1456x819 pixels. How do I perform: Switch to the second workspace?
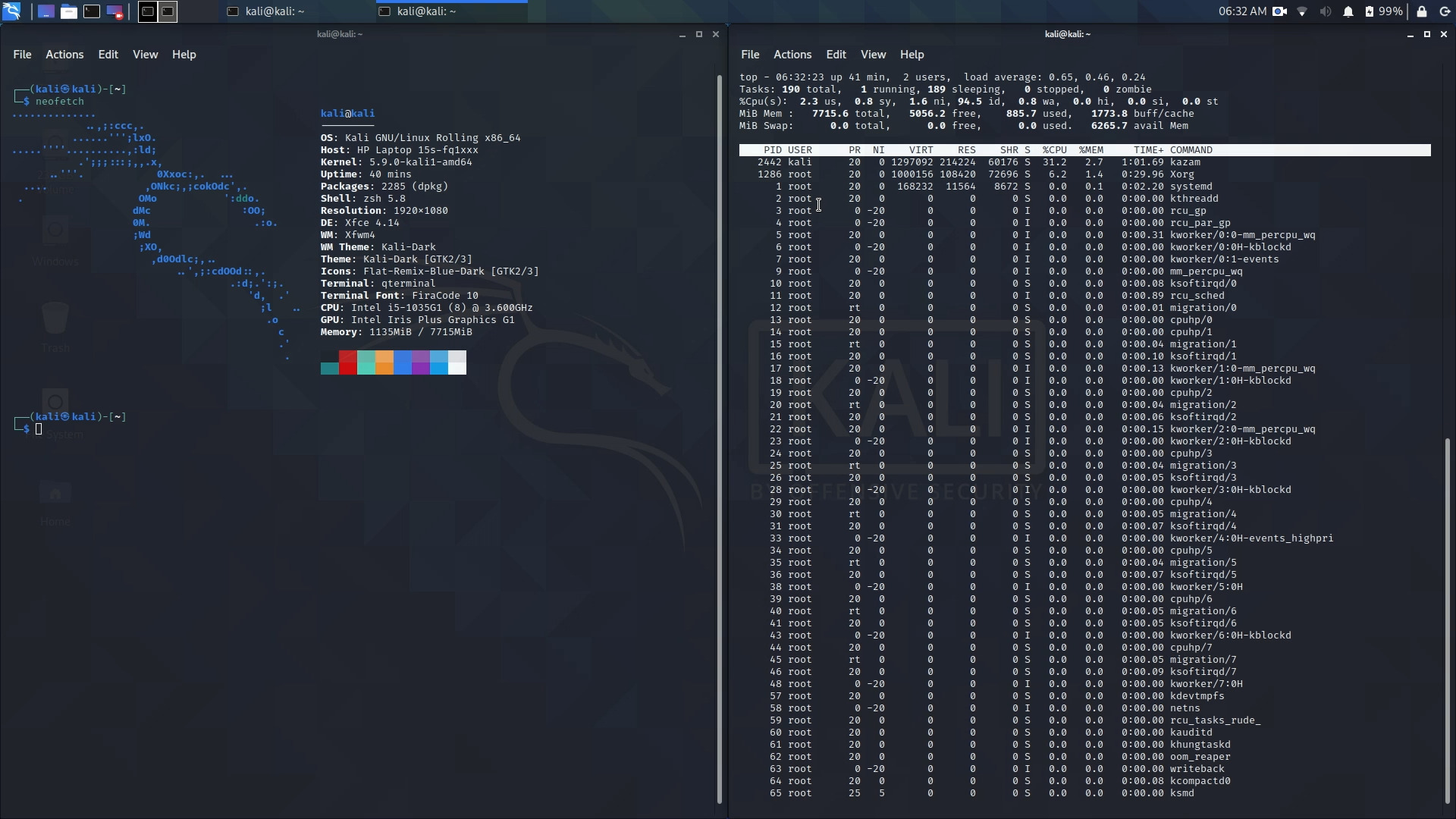(168, 11)
